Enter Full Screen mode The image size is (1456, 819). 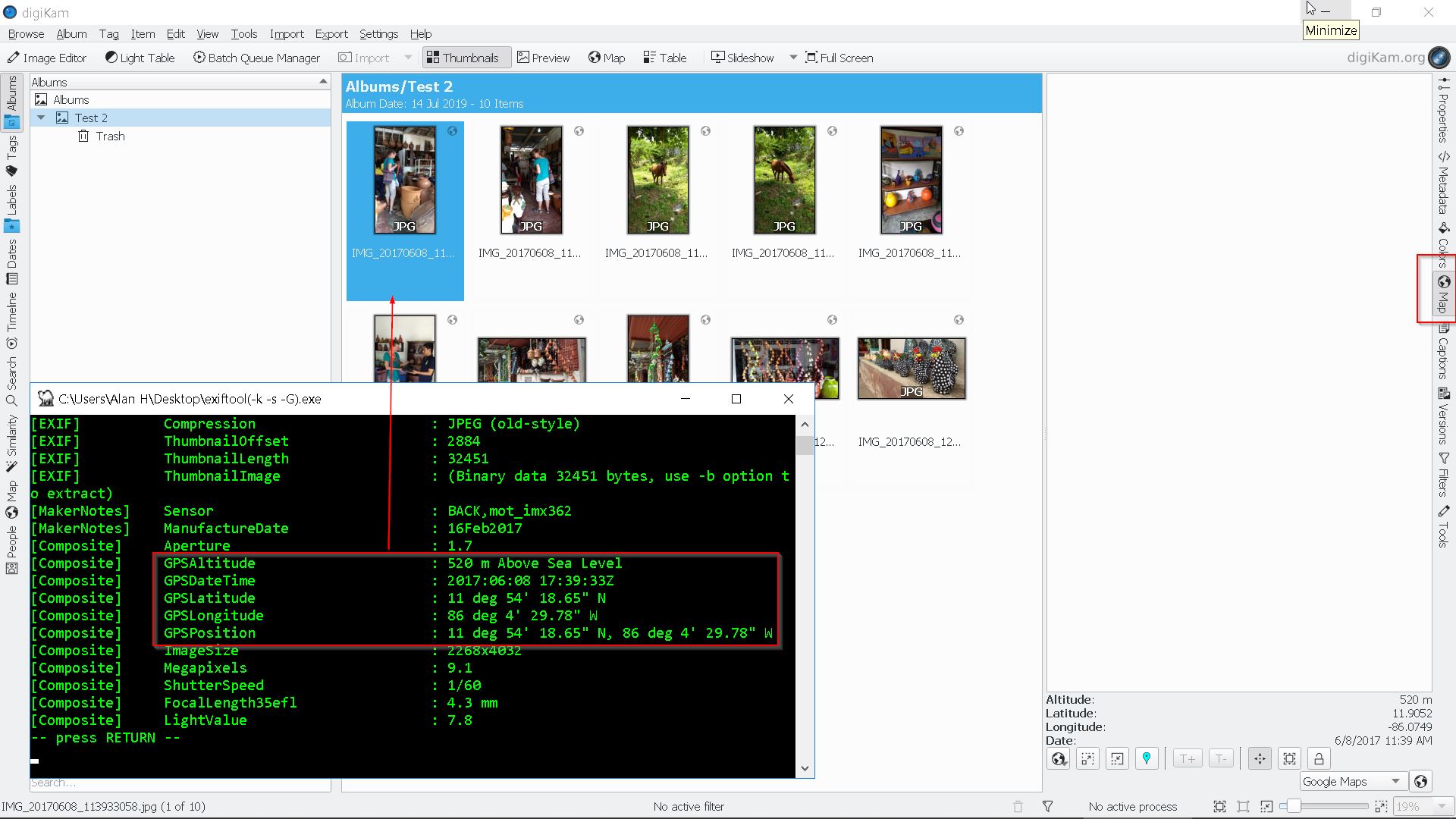pyautogui.click(x=839, y=58)
